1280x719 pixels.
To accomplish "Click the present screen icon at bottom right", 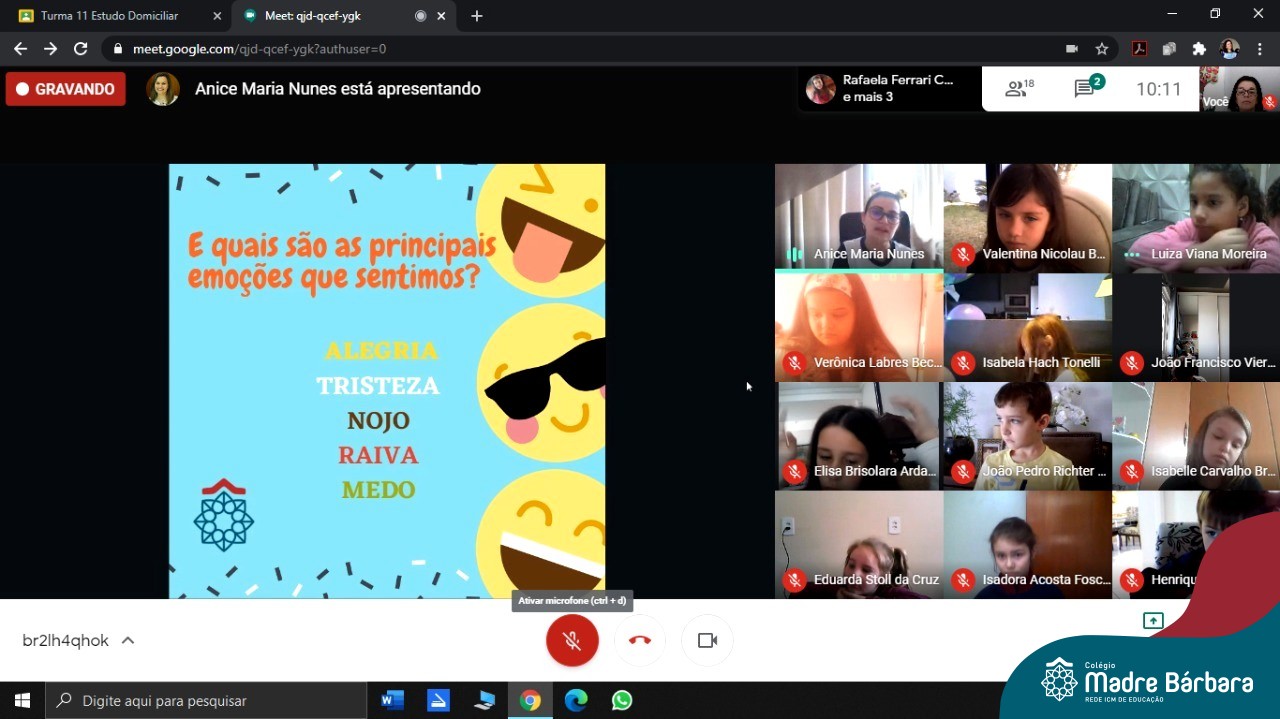I will [x=1153, y=621].
